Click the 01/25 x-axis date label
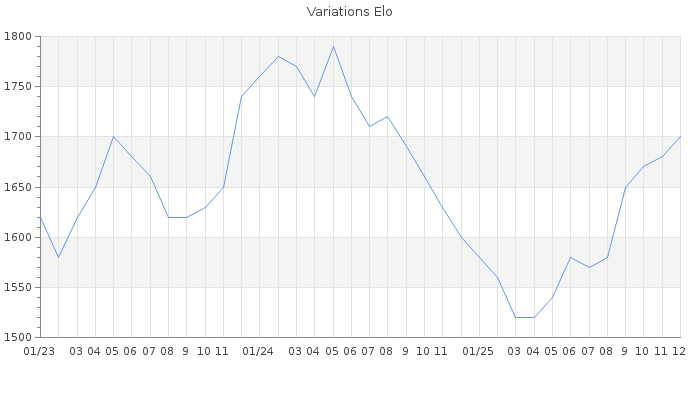 (479, 351)
